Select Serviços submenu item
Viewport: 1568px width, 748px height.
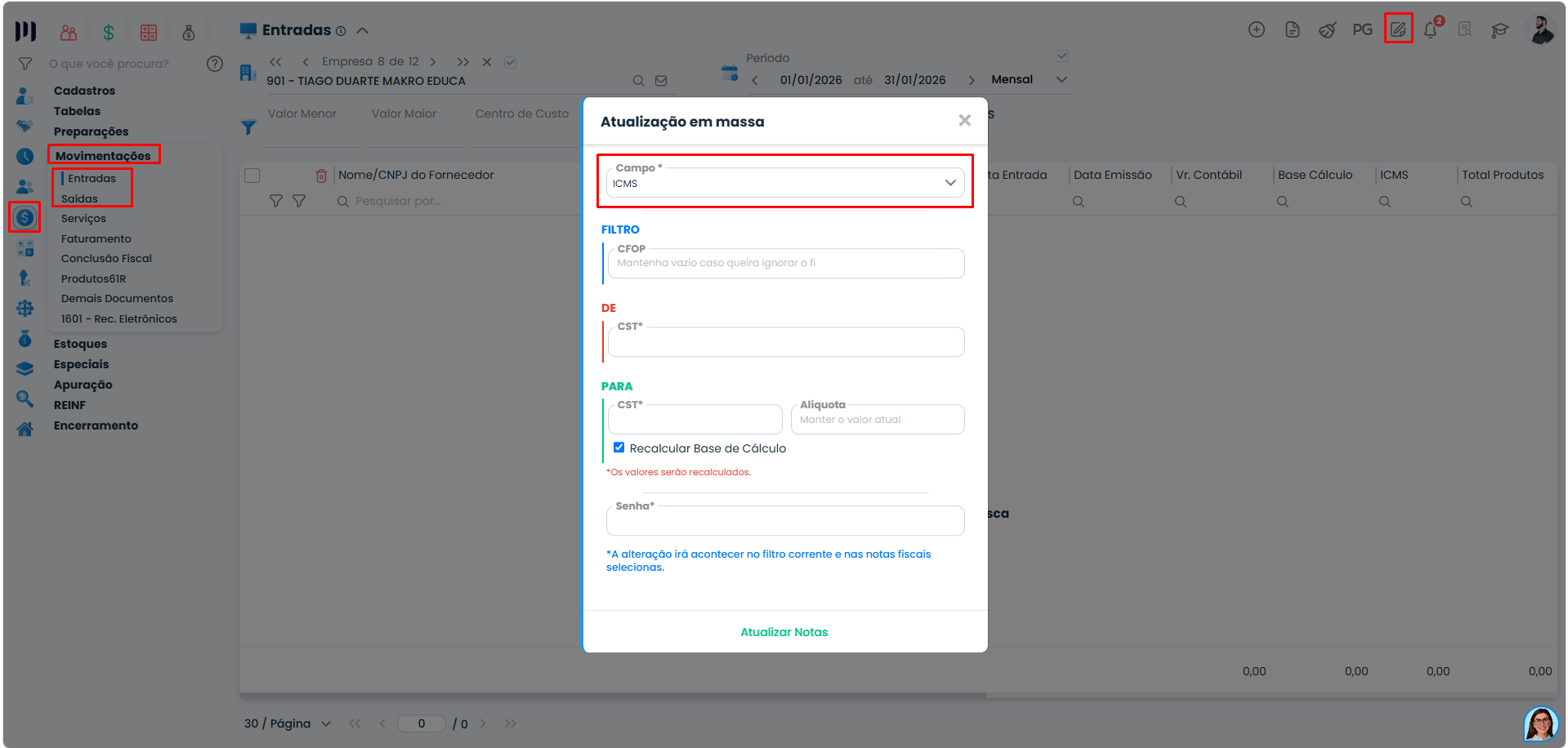pos(83,218)
